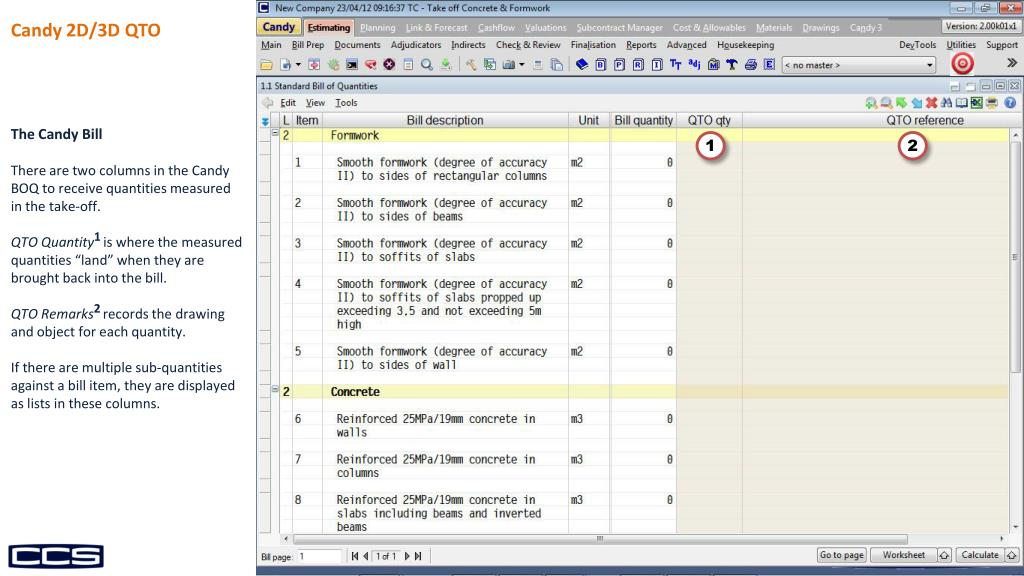Click the green download arrow toolbar icon

click(x=446, y=64)
